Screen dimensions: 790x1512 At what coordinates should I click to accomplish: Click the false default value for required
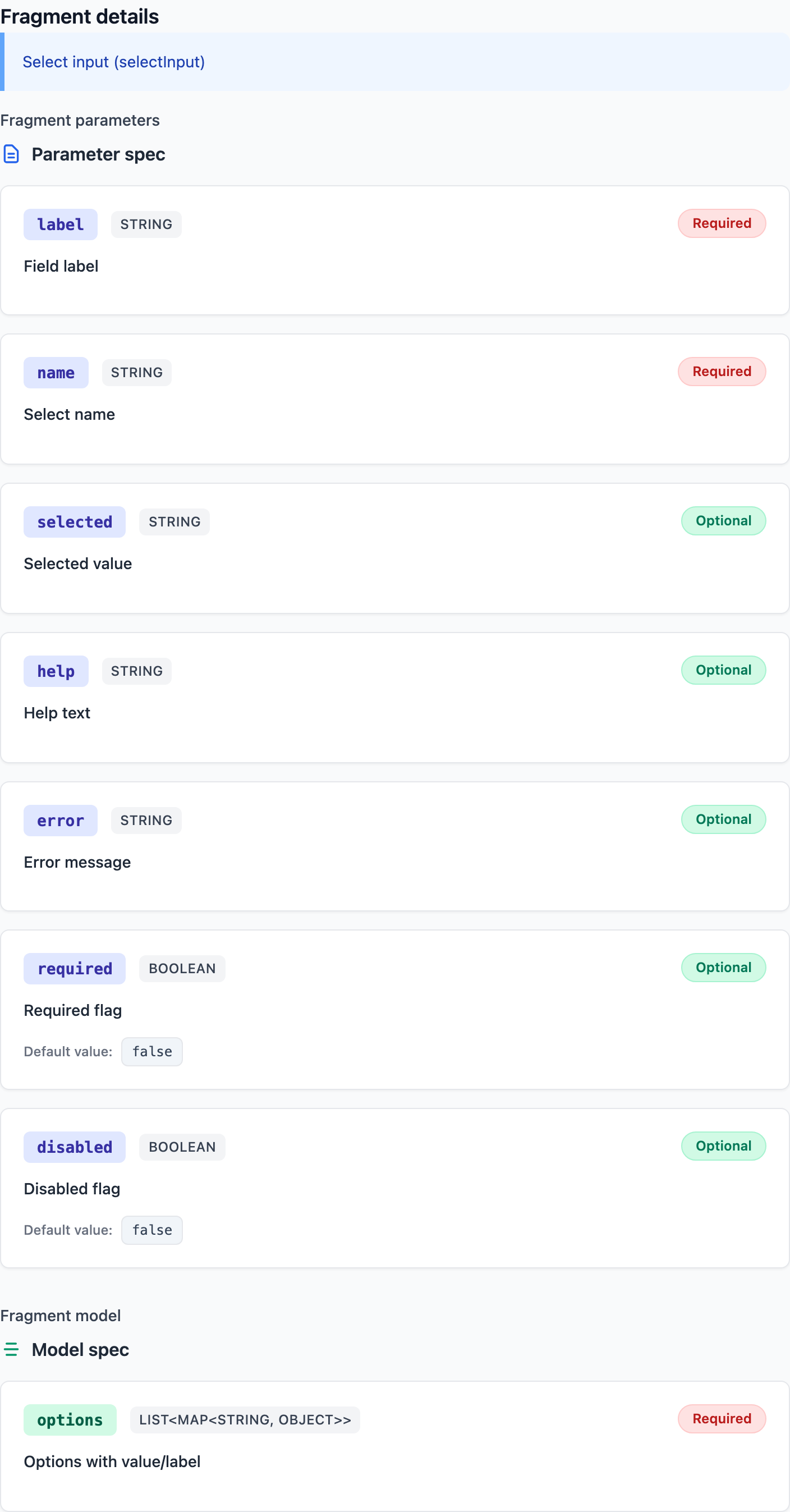point(152,1051)
